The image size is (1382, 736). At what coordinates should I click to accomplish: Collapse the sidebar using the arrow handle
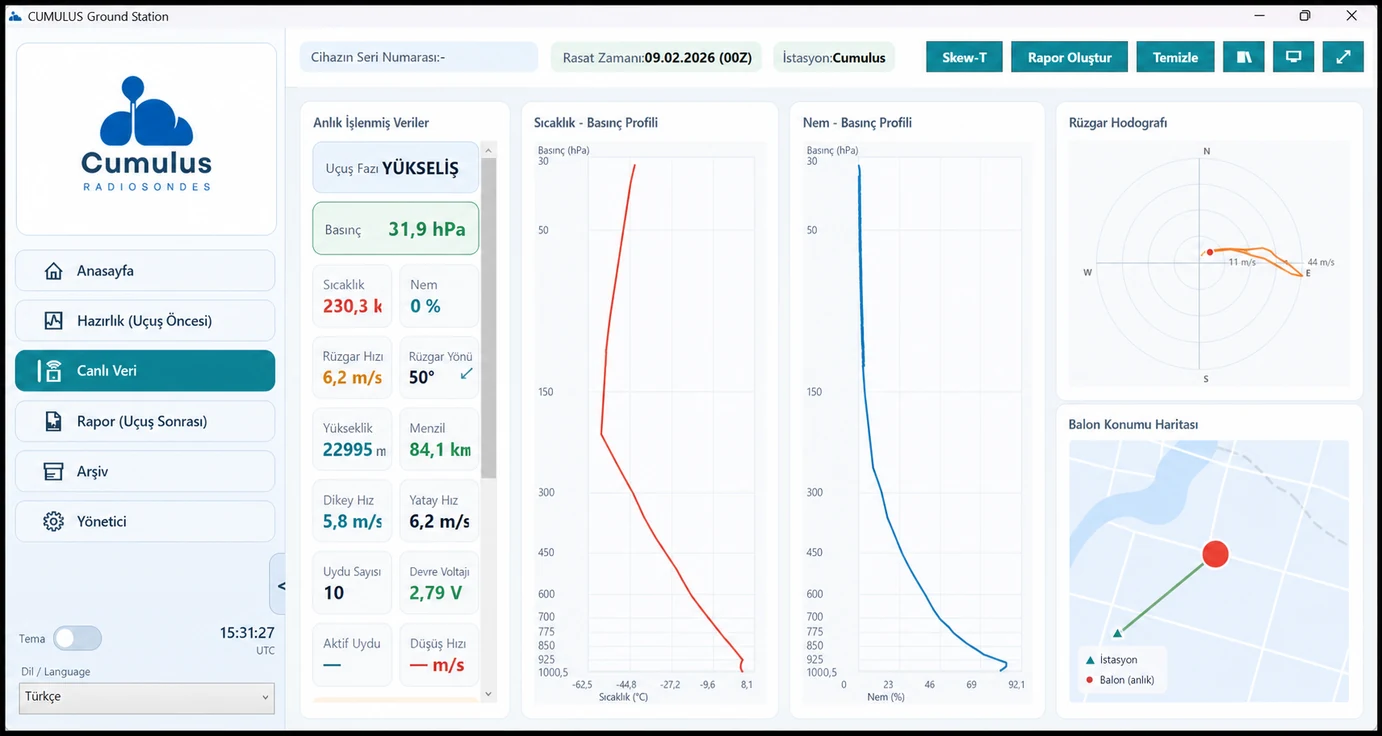click(279, 585)
